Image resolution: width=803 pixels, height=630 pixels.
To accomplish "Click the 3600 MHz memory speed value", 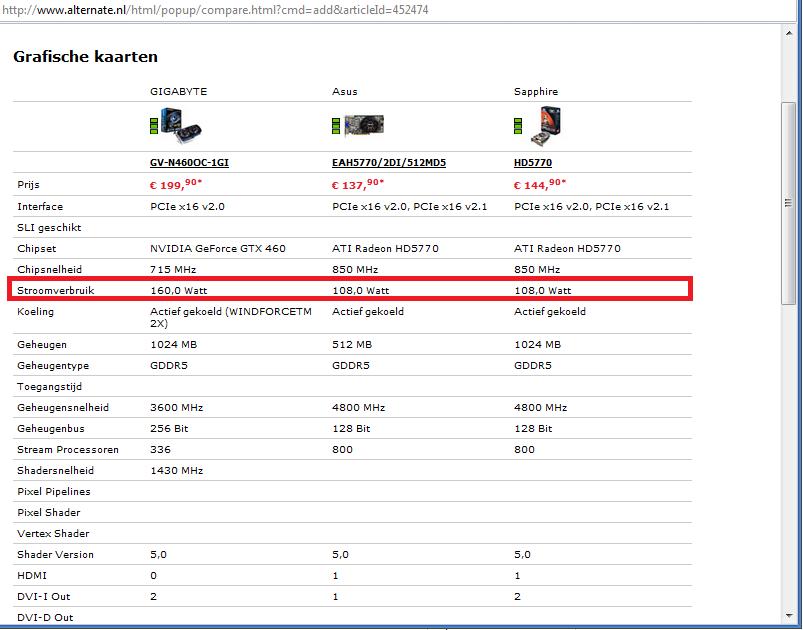I will (x=177, y=408).
